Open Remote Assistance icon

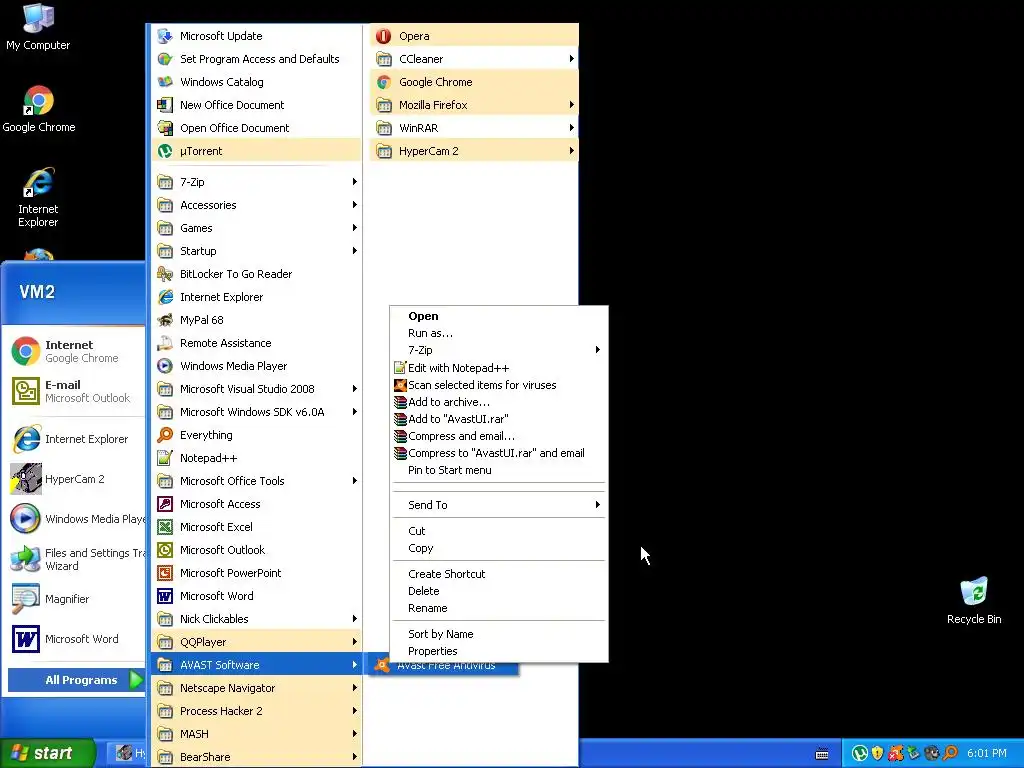pos(165,343)
